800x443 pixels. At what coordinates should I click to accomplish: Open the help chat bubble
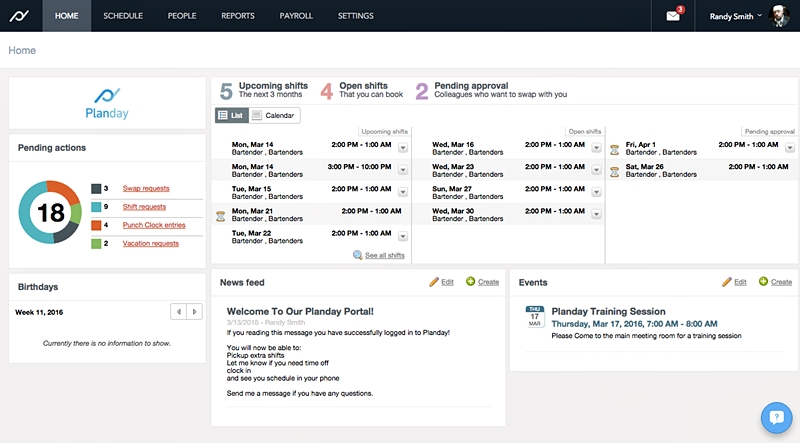(776, 417)
